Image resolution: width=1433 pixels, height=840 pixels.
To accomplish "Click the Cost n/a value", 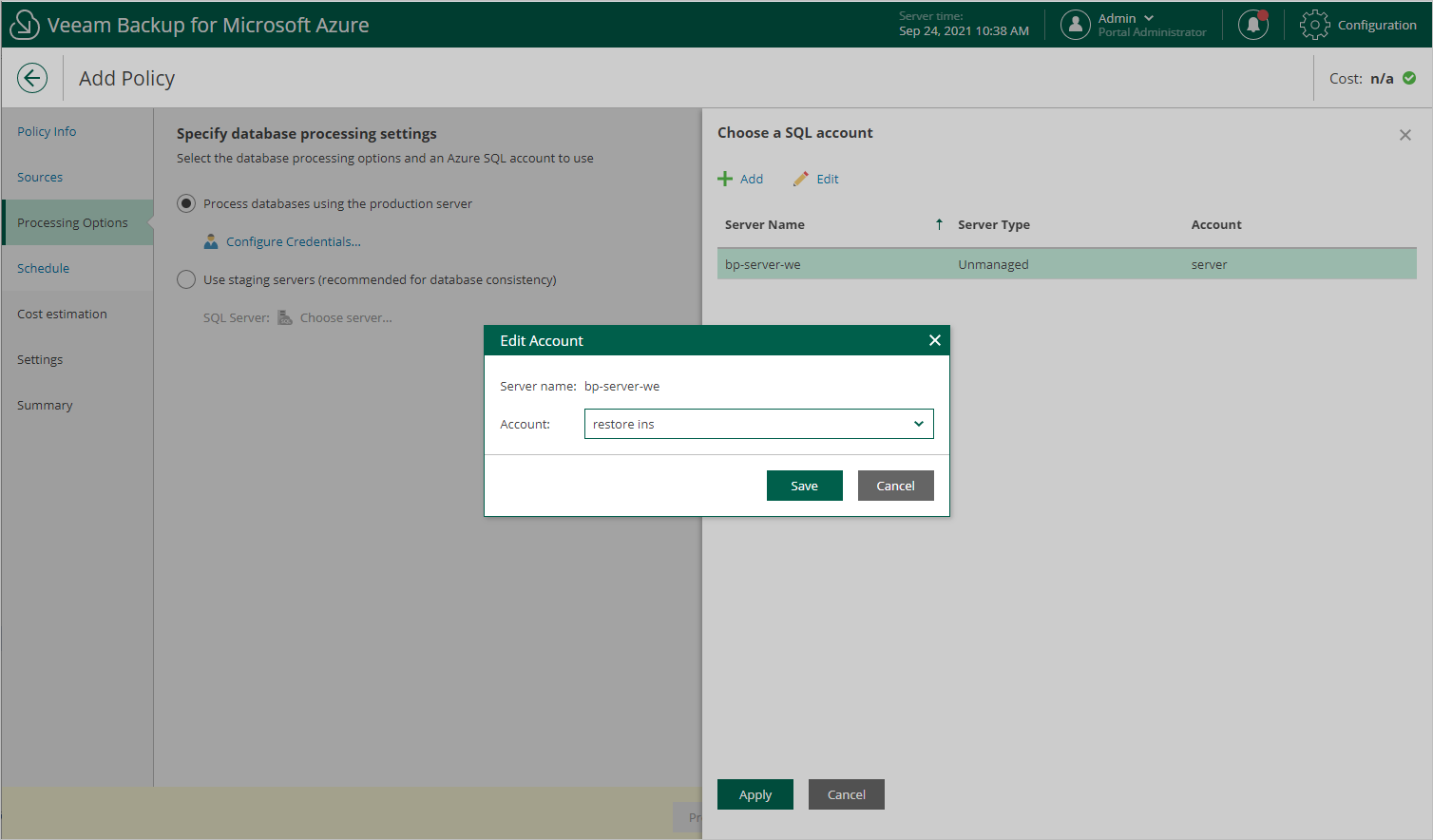I will point(1382,78).
